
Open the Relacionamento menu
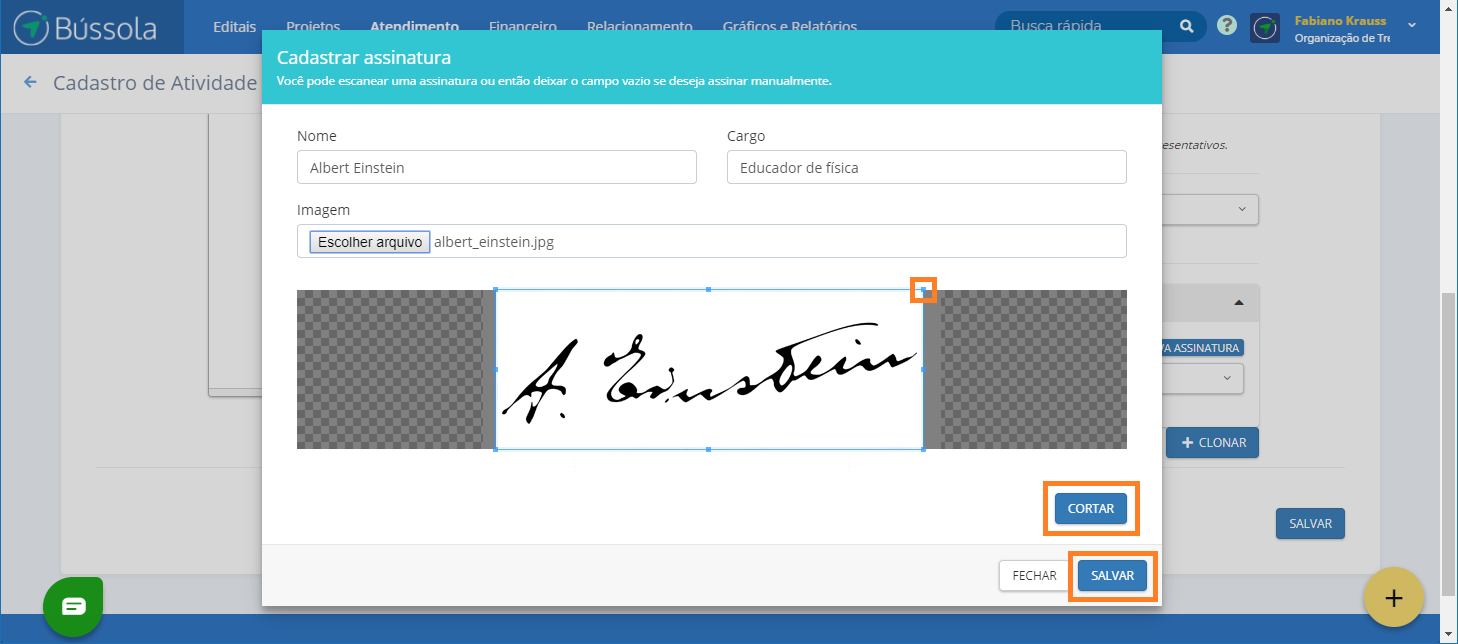click(x=640, y=27)
